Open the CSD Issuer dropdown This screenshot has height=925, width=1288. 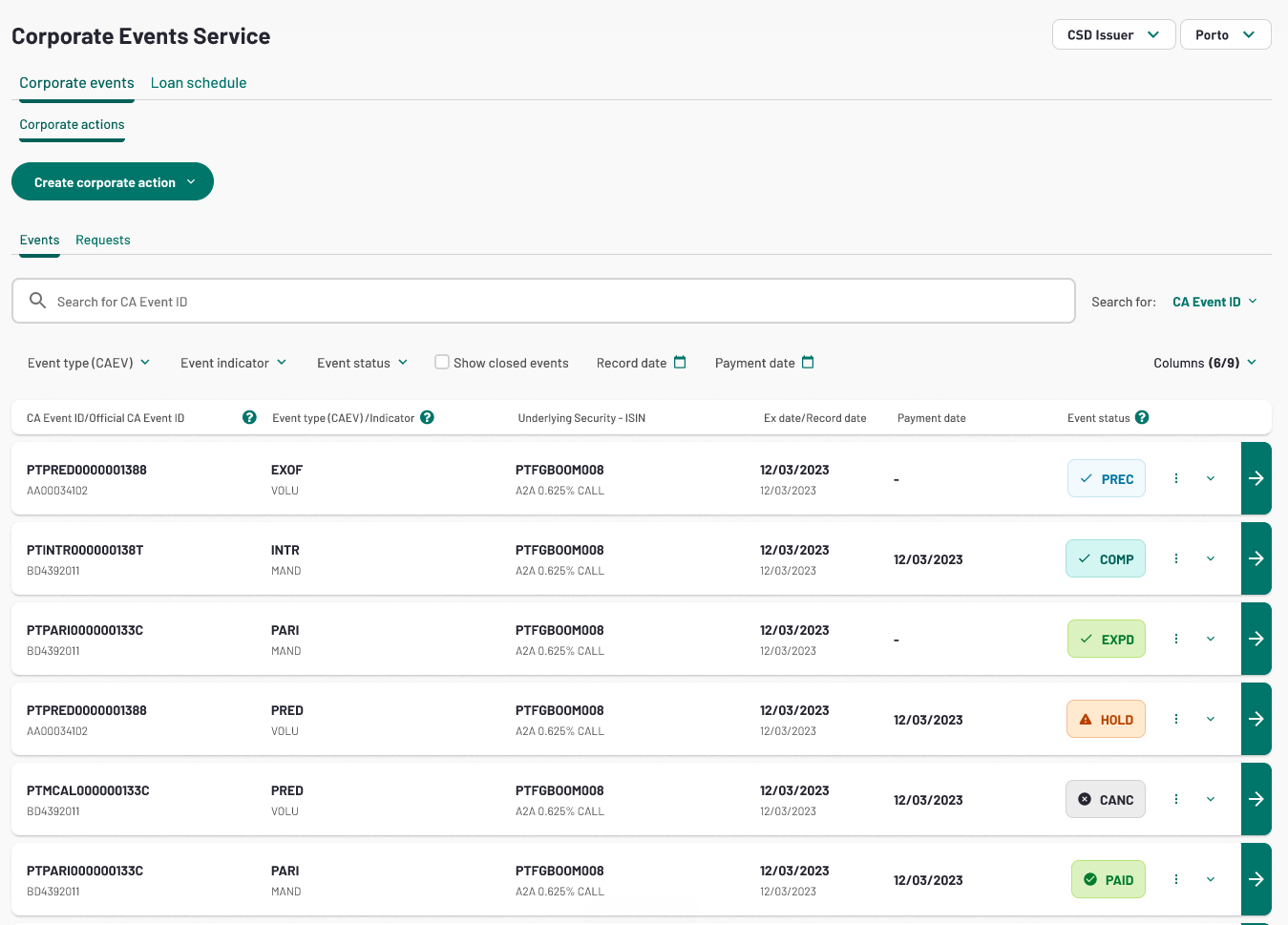(1113, 34)
